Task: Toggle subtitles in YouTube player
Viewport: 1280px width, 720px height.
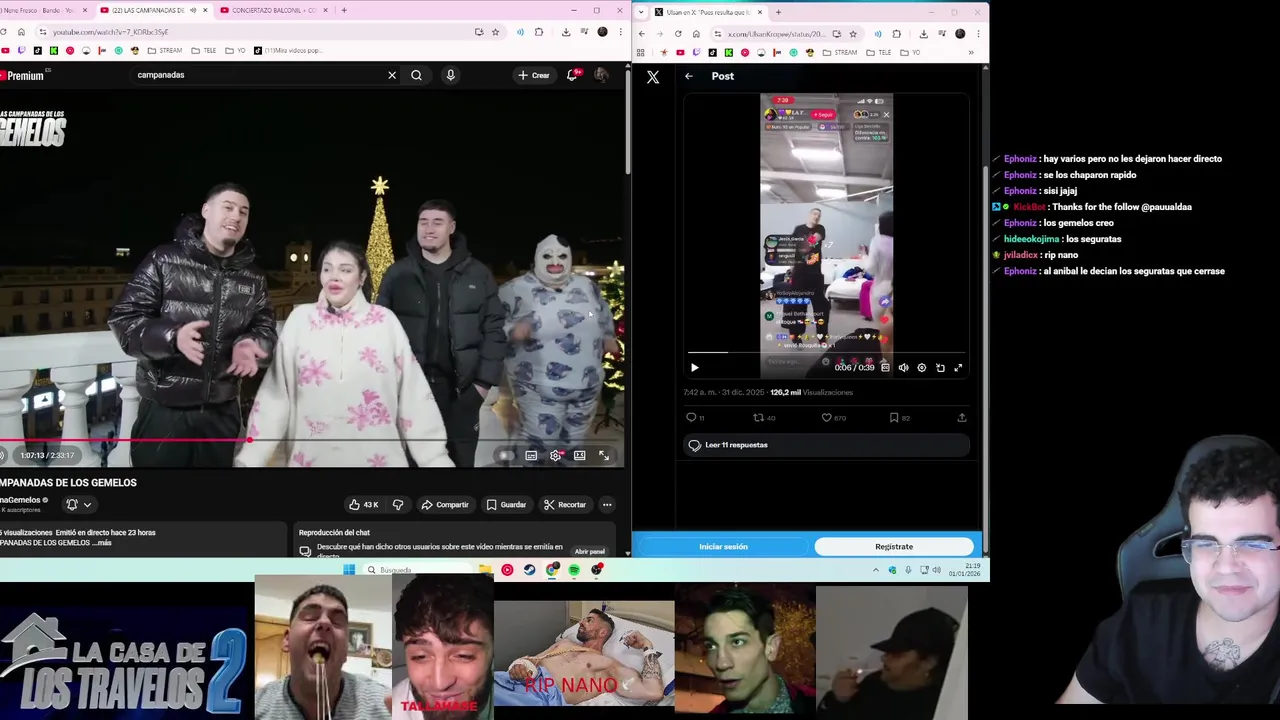Action: (531, 456)
